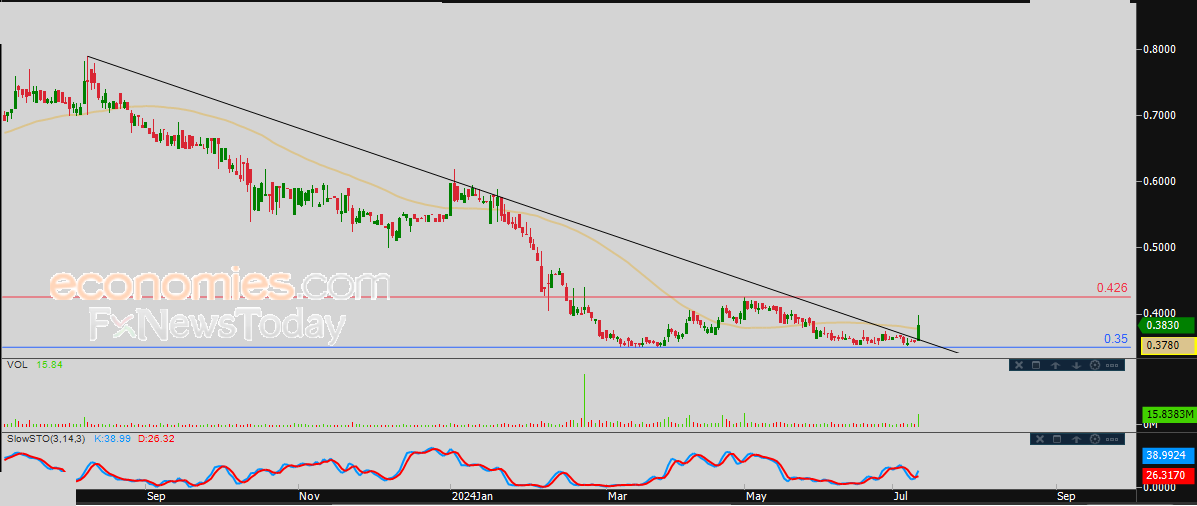
Task: Maximize the SlowSTO indicator panel
Action: [x=1057, y=439]
